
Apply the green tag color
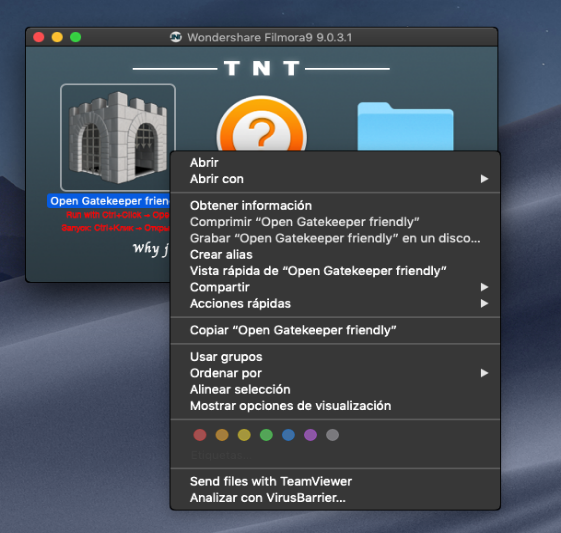(x=266, y=435)
